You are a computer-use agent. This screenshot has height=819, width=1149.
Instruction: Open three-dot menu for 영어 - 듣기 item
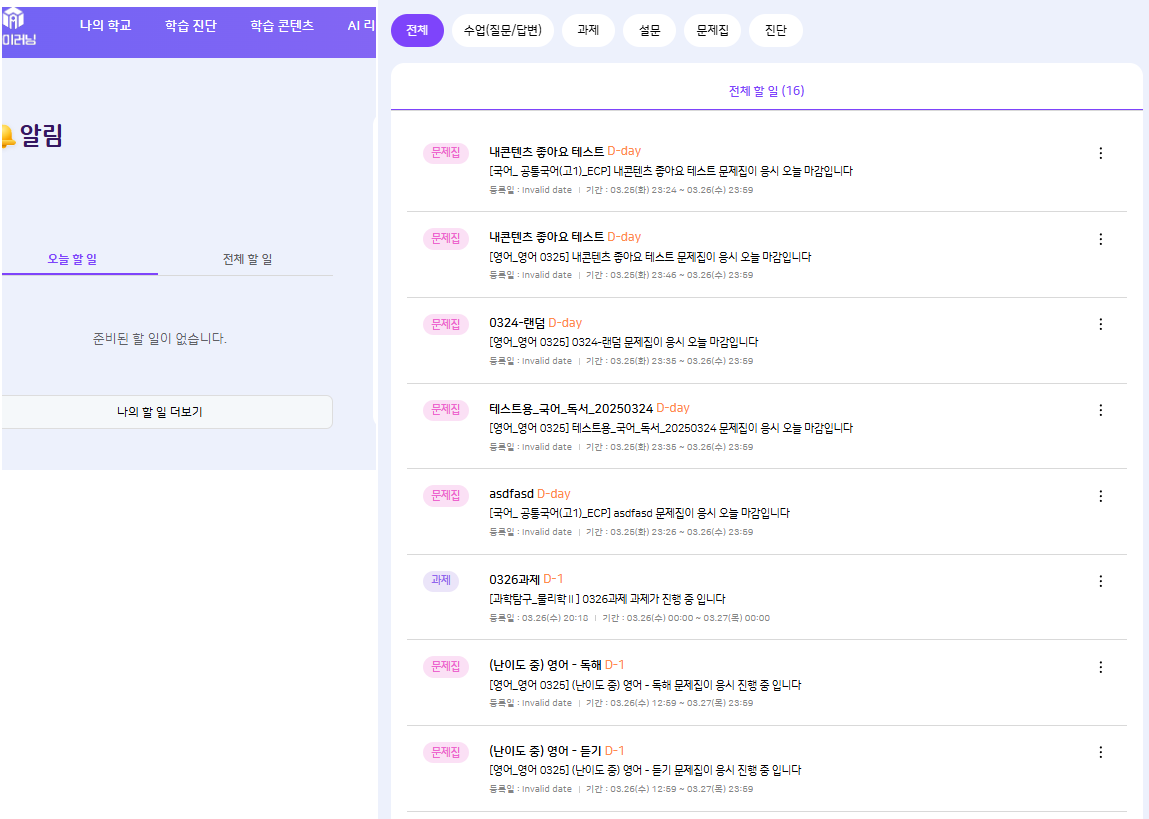[x=1100, y=752]
